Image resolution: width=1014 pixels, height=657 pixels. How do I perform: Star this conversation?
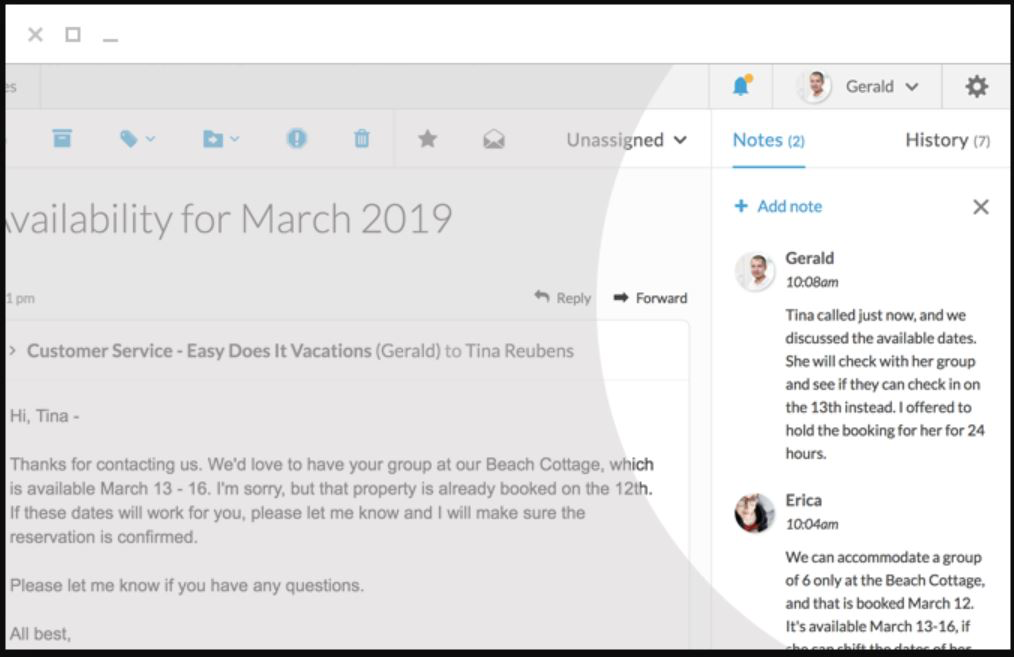(x=427, y=138)
